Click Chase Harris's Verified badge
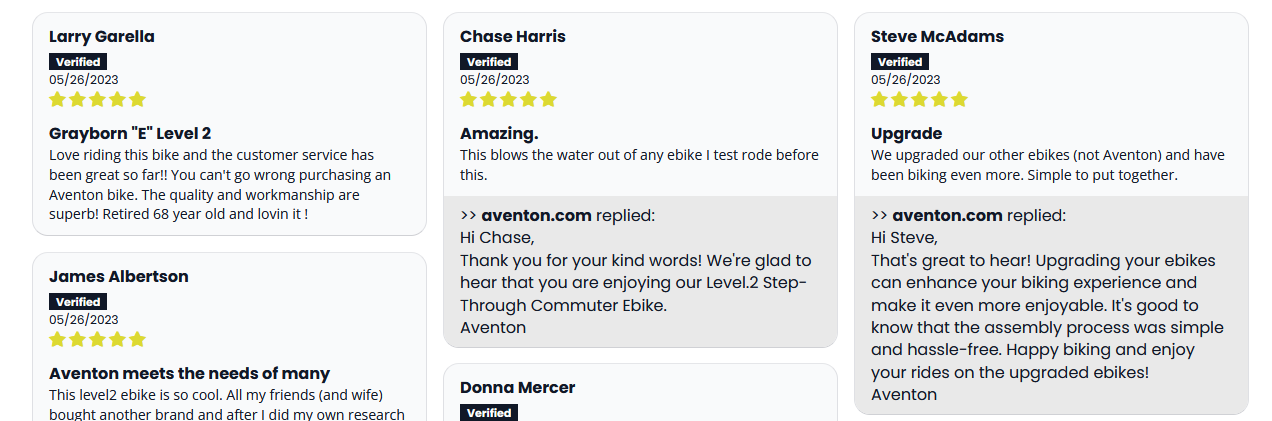The image size is (1272, 421). pyautogui.click(x=489, y=62)
